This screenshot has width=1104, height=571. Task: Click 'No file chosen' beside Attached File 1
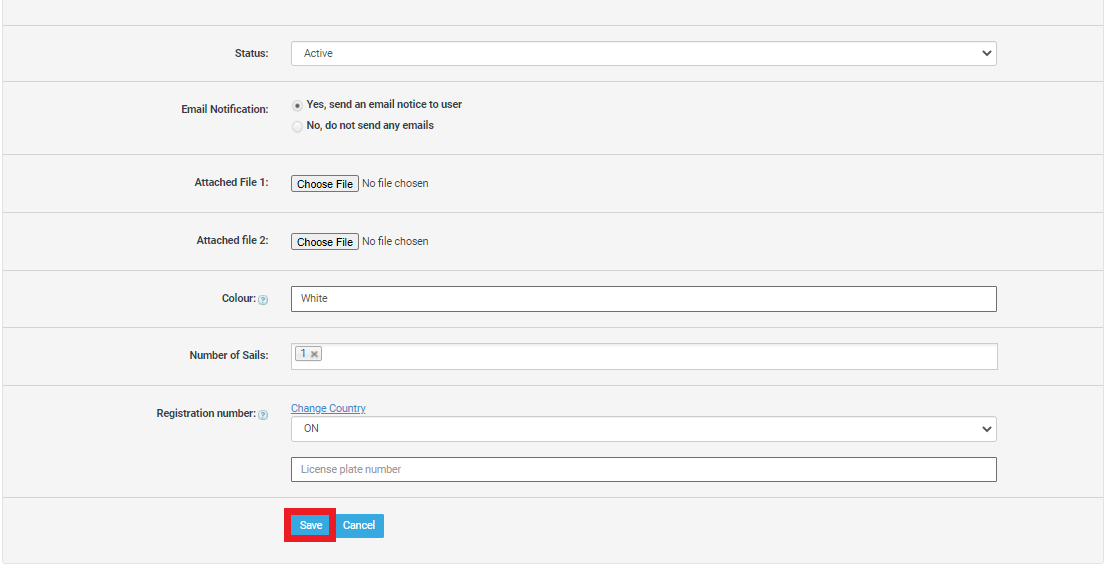(395, 184)
